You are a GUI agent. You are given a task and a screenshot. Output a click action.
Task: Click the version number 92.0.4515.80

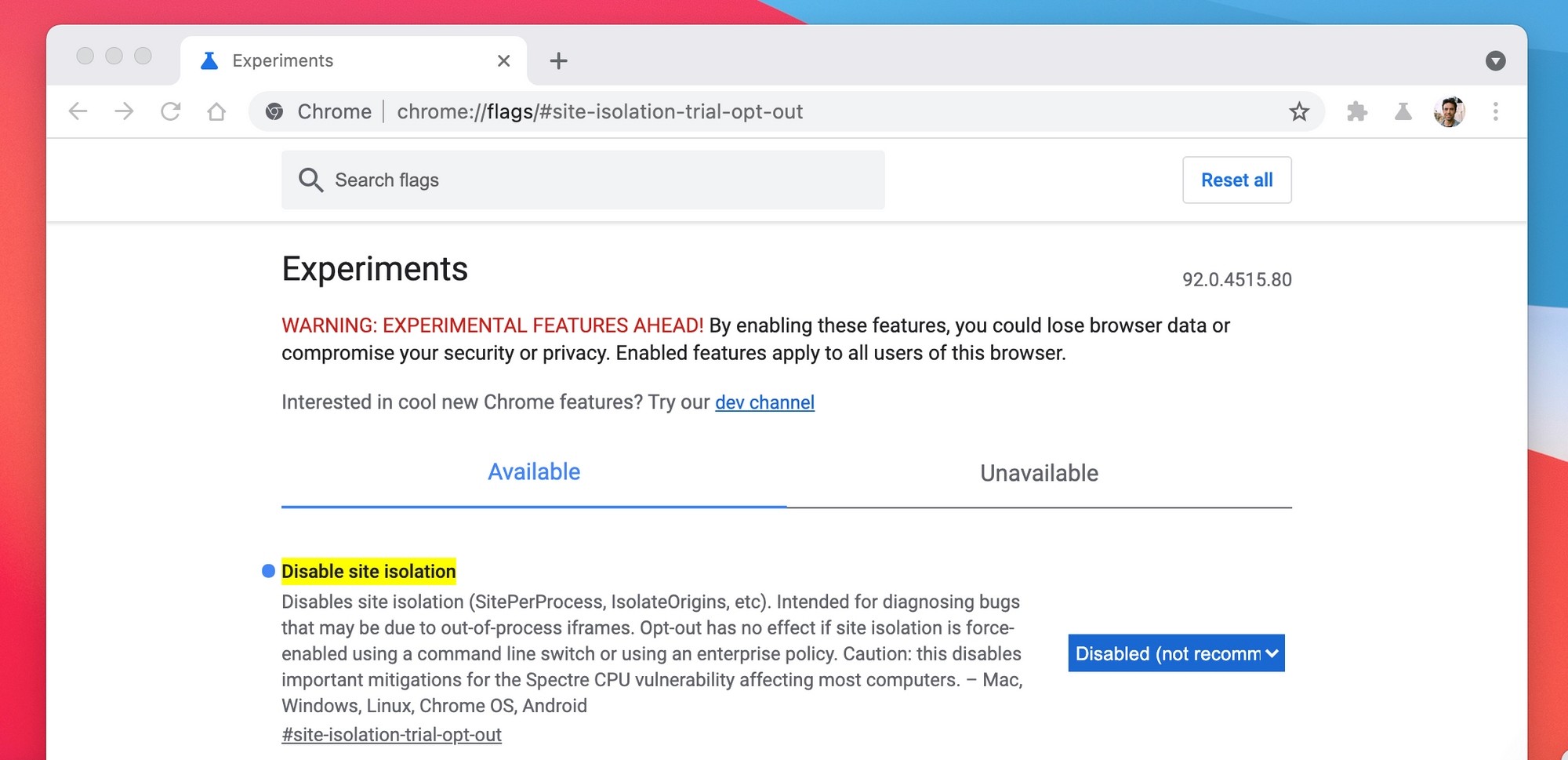tap(1236, 280)
